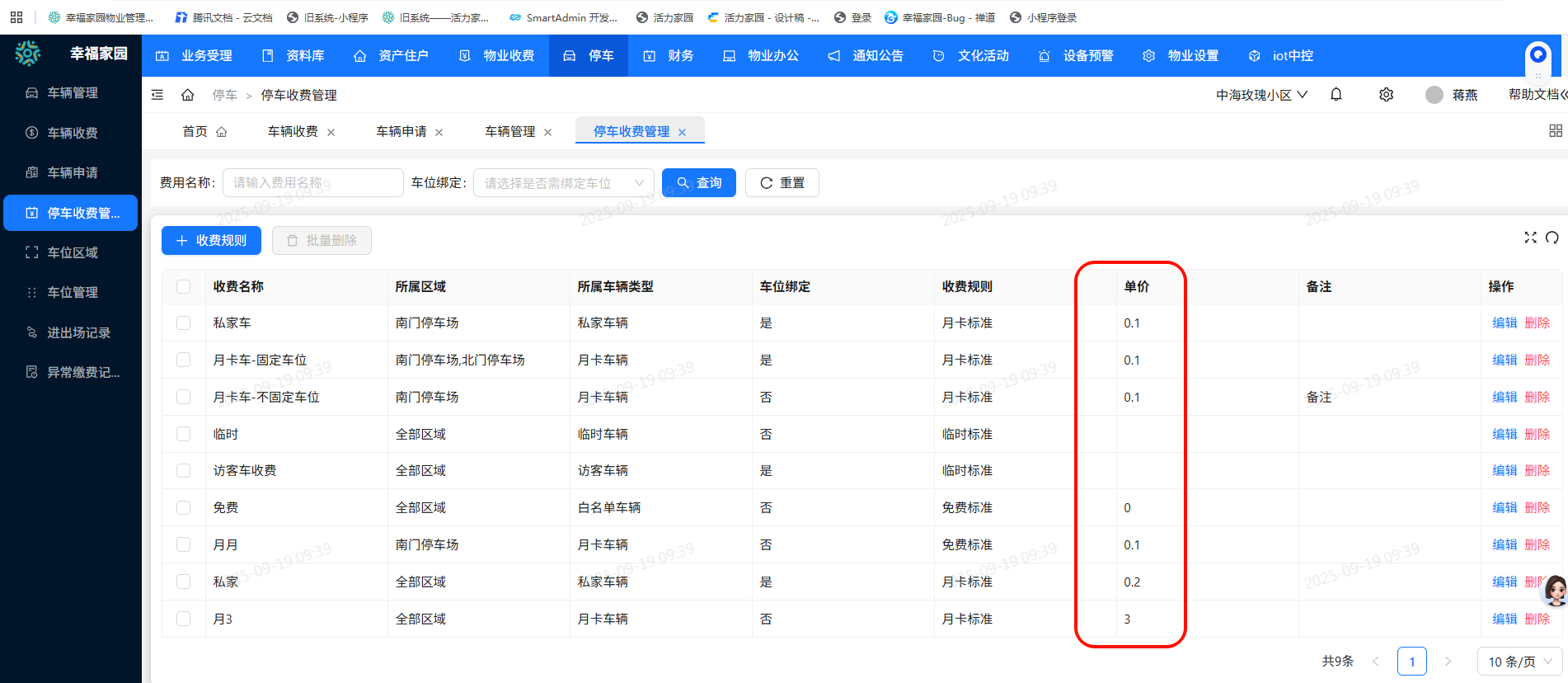Open 业务受理 top menu

point(195,55)
